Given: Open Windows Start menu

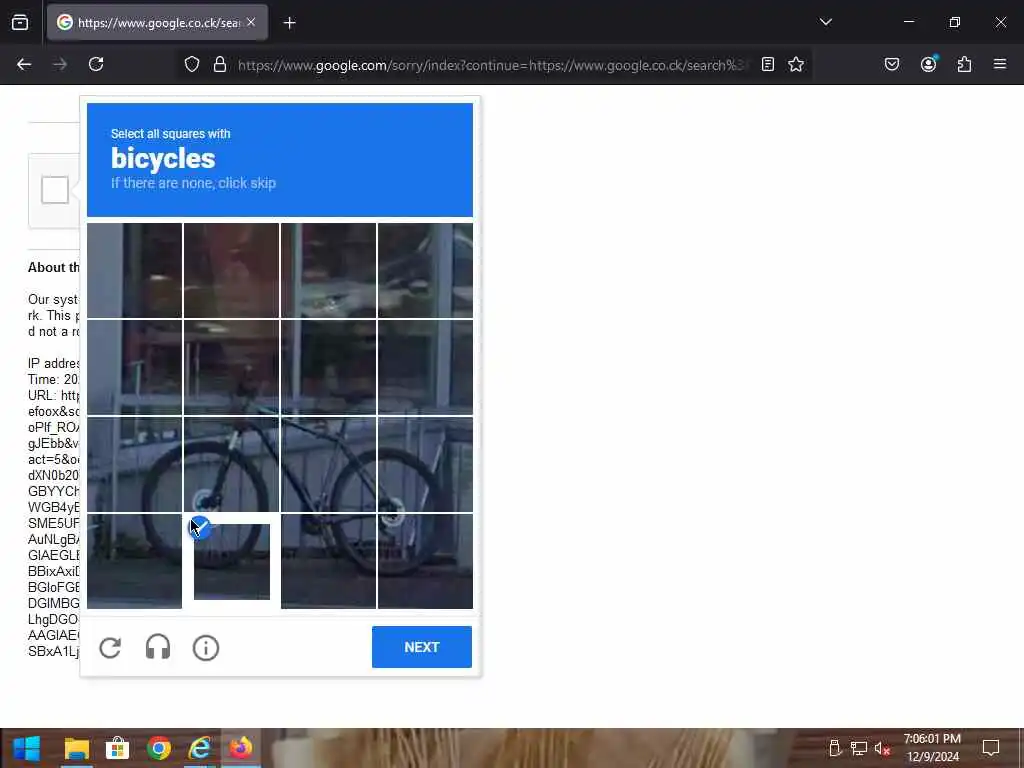Looking at the screenshot, I should tap(27, 748).
